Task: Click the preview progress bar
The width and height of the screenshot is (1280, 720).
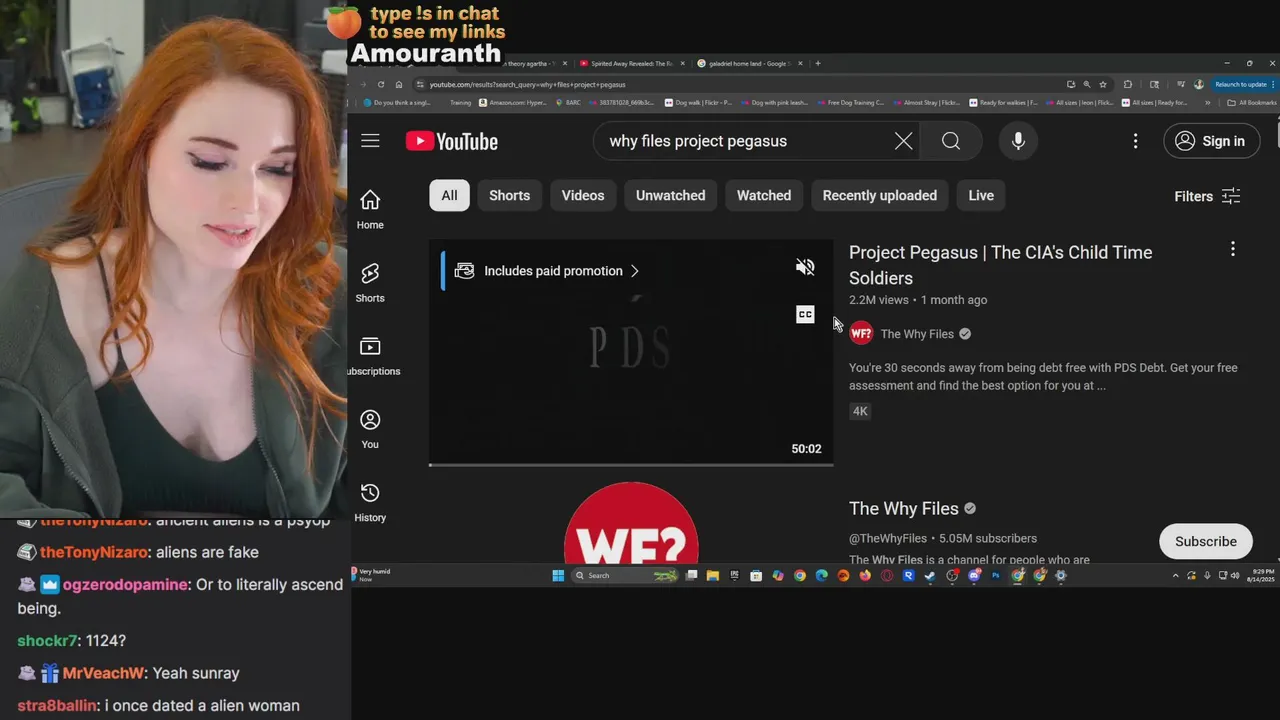Action: pos(631,465)
